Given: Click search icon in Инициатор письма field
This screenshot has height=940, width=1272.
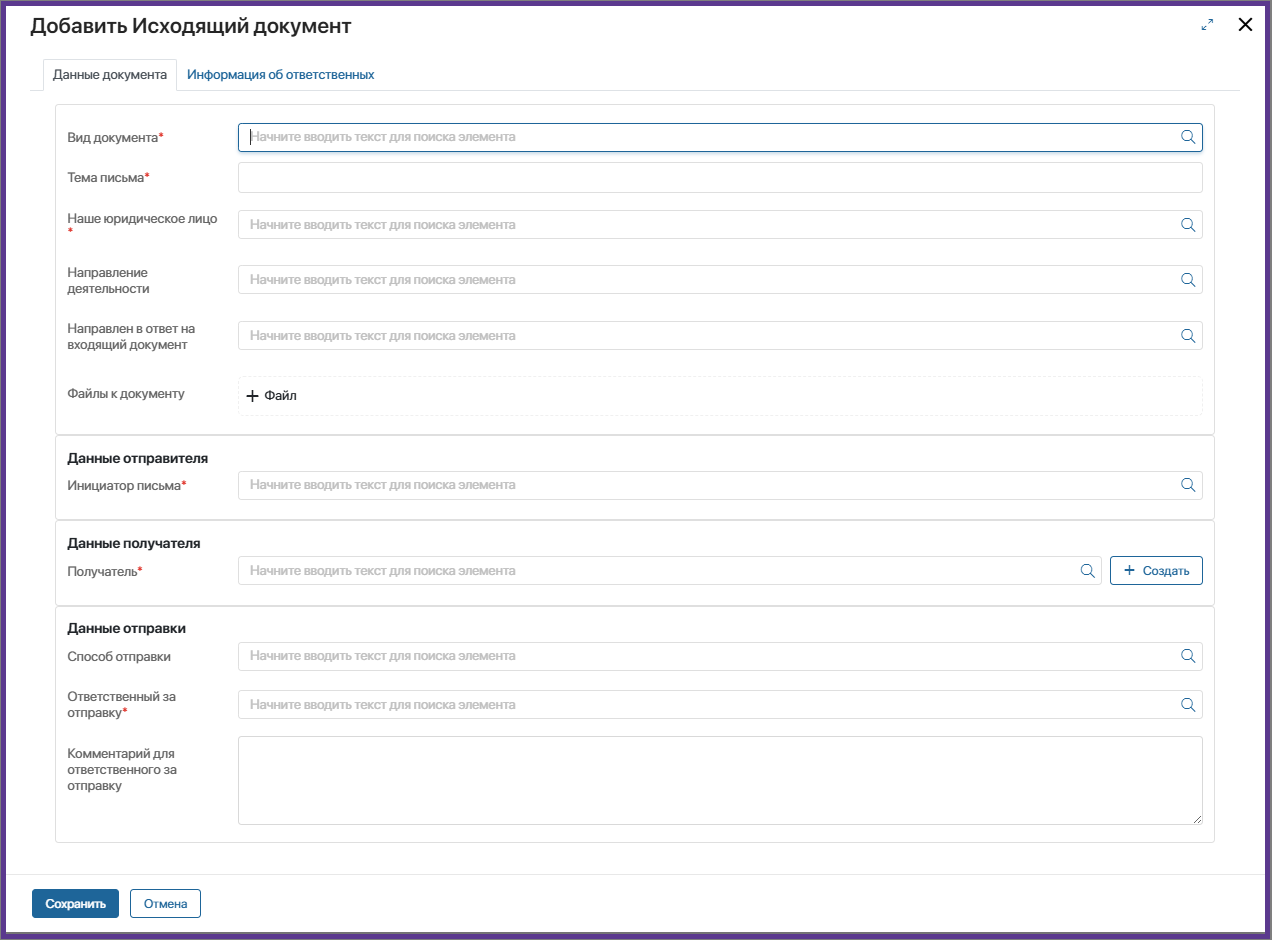Looking at the screenshot, I should [x=1188, y=485].
